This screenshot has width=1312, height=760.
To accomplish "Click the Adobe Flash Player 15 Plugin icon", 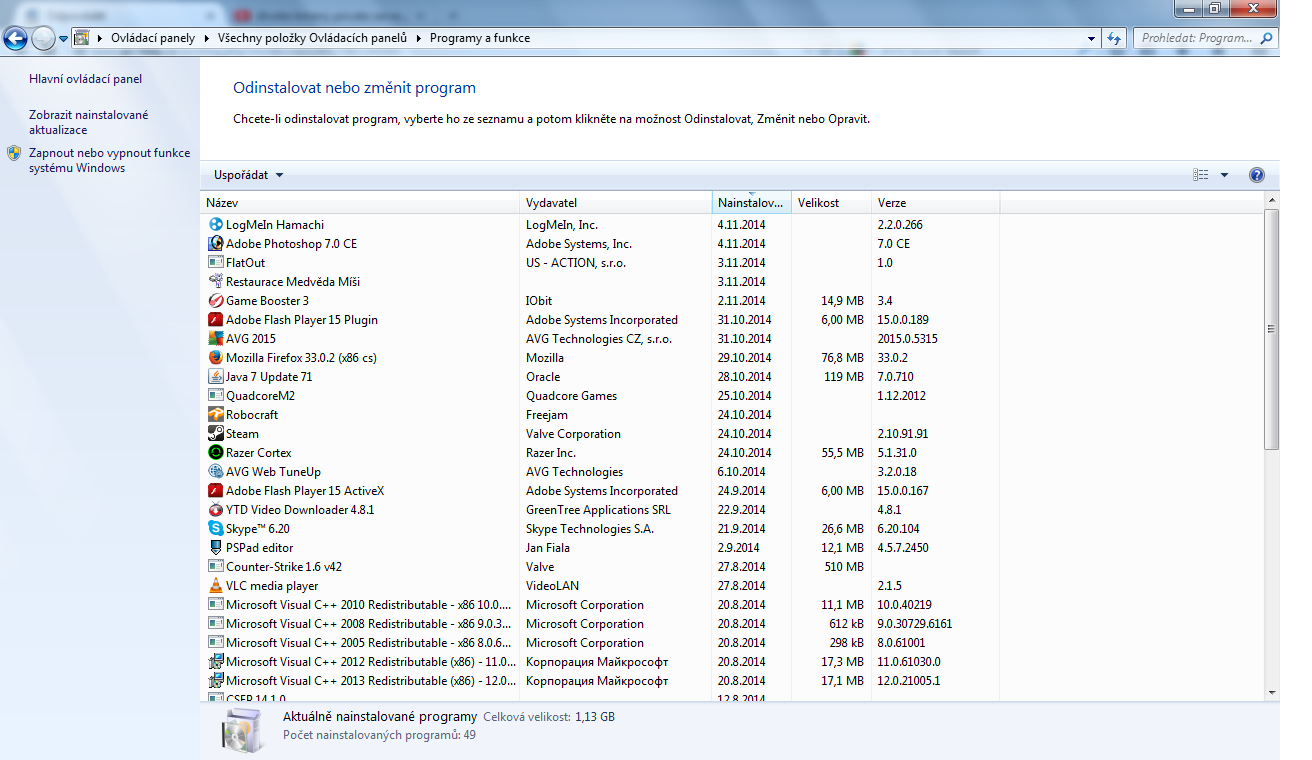I will pyautogui.click(x=215, y=320).
